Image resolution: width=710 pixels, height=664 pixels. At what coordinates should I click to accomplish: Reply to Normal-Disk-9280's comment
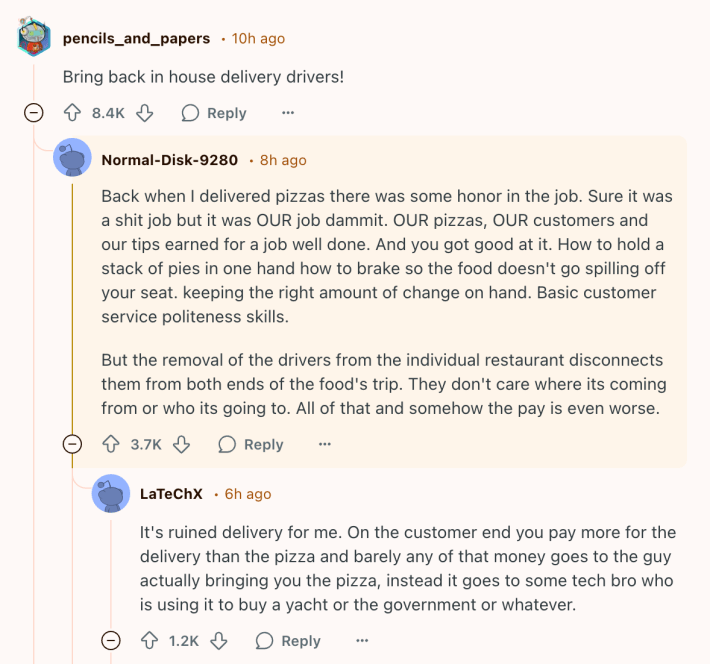[x=251, y=444]
